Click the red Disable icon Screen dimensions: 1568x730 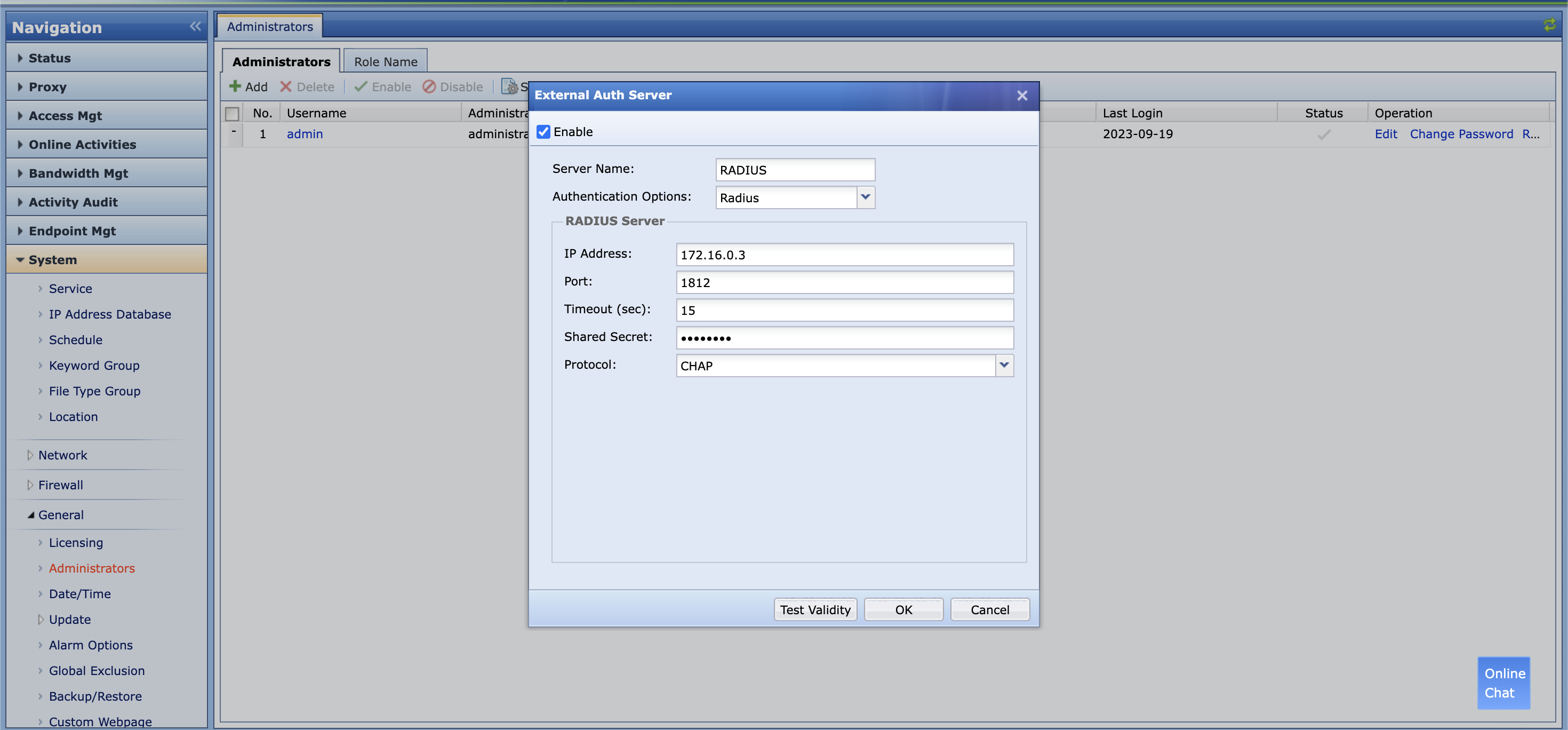click(430, 86)
